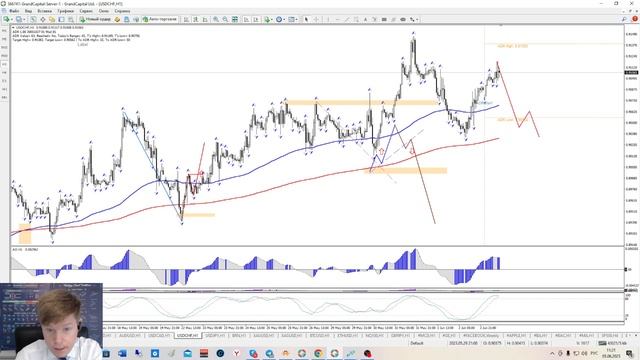Open the Сервис menu
Viewport: 640px width, 360px height.
coord(86,11)
